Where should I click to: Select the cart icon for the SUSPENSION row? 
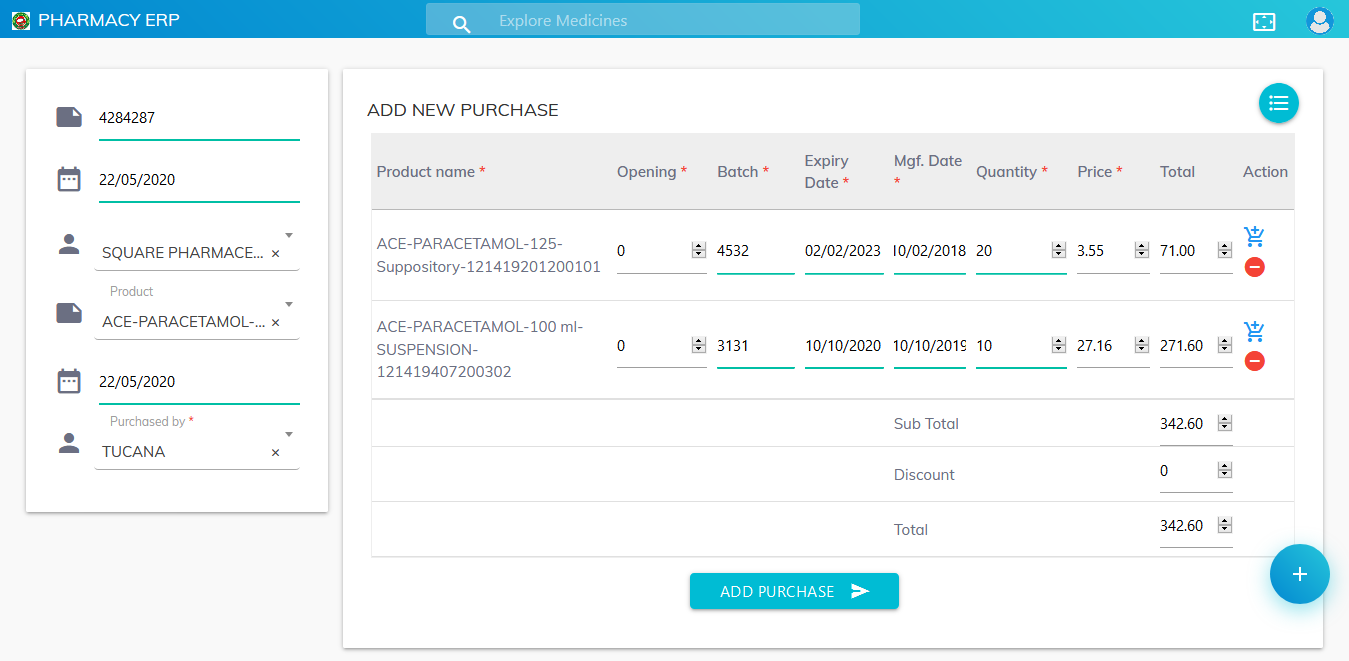coord(1254,331)
